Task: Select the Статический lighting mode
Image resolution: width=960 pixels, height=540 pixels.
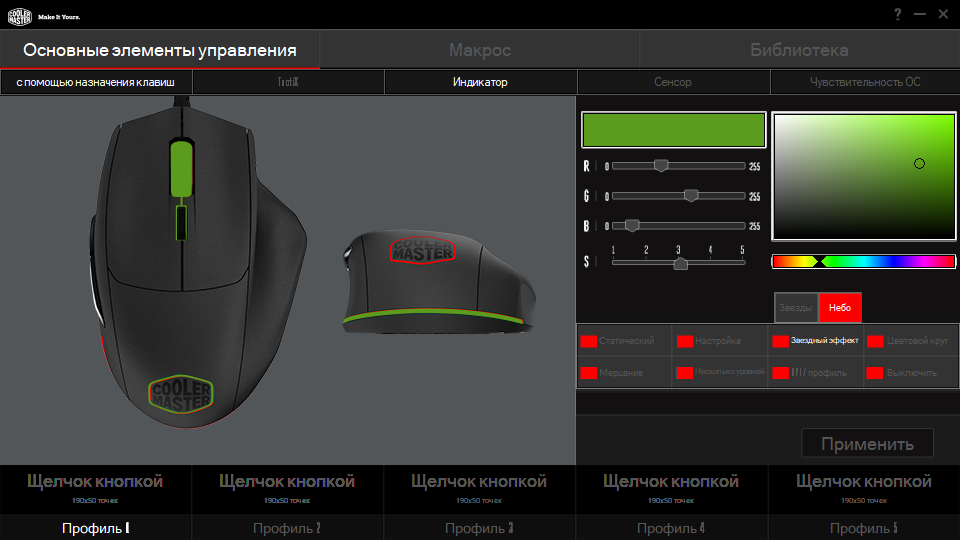Action: pos(624,341)
